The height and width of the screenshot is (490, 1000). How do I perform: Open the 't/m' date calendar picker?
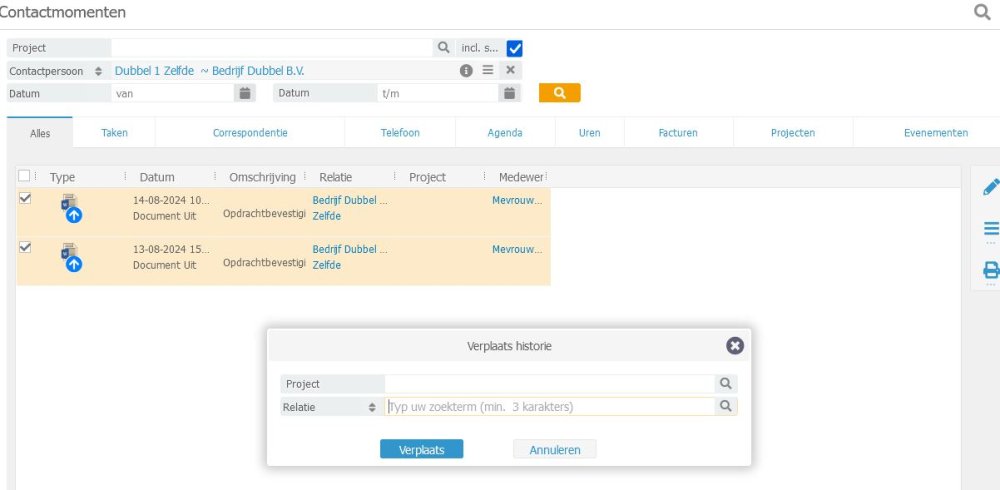click(509, 93)
